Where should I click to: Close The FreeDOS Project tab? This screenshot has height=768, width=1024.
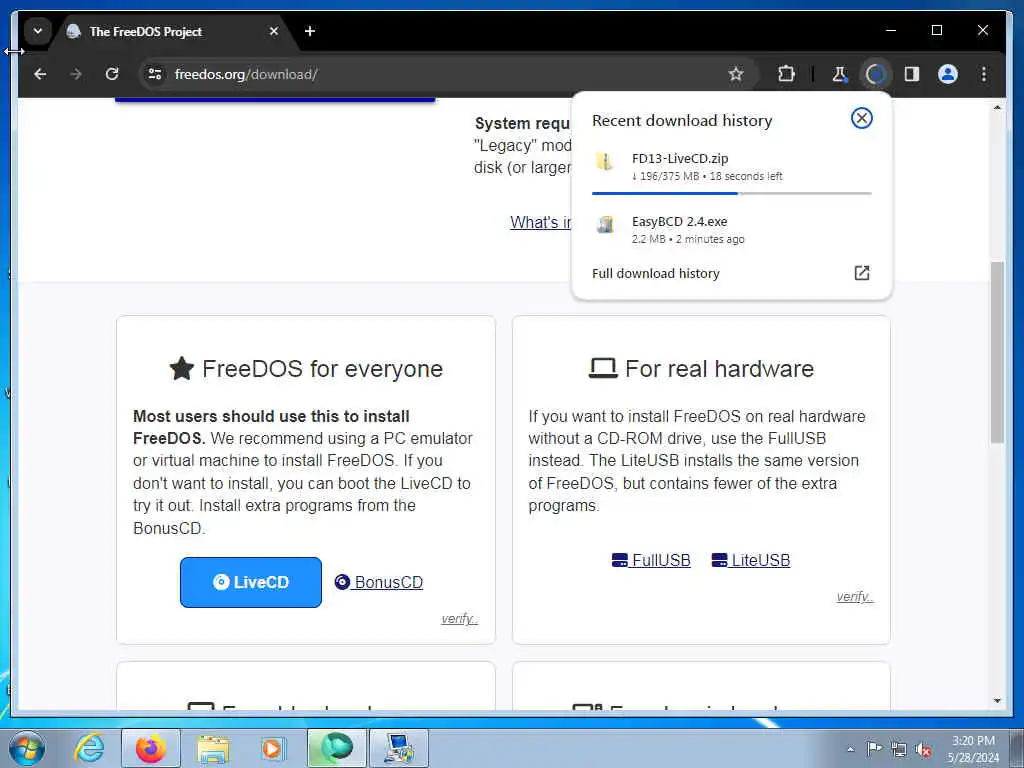click(x=274, y=31)
